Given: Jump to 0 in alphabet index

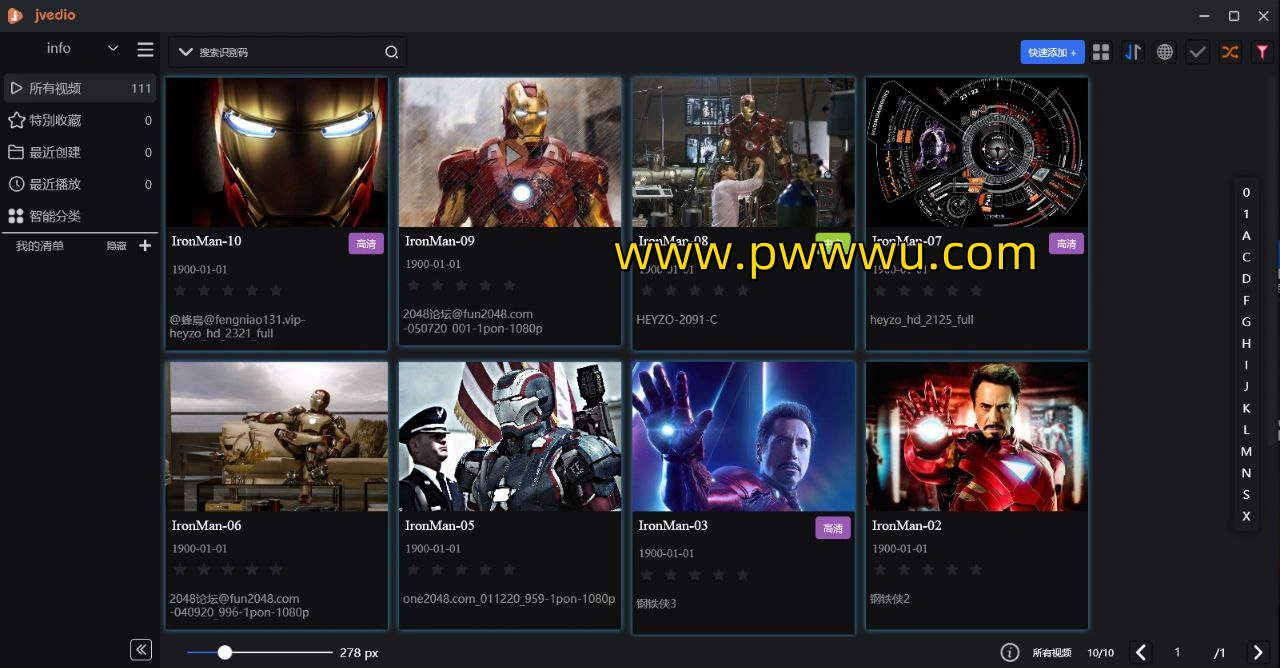Looking at the screenshot, I should click(1246, 193).
